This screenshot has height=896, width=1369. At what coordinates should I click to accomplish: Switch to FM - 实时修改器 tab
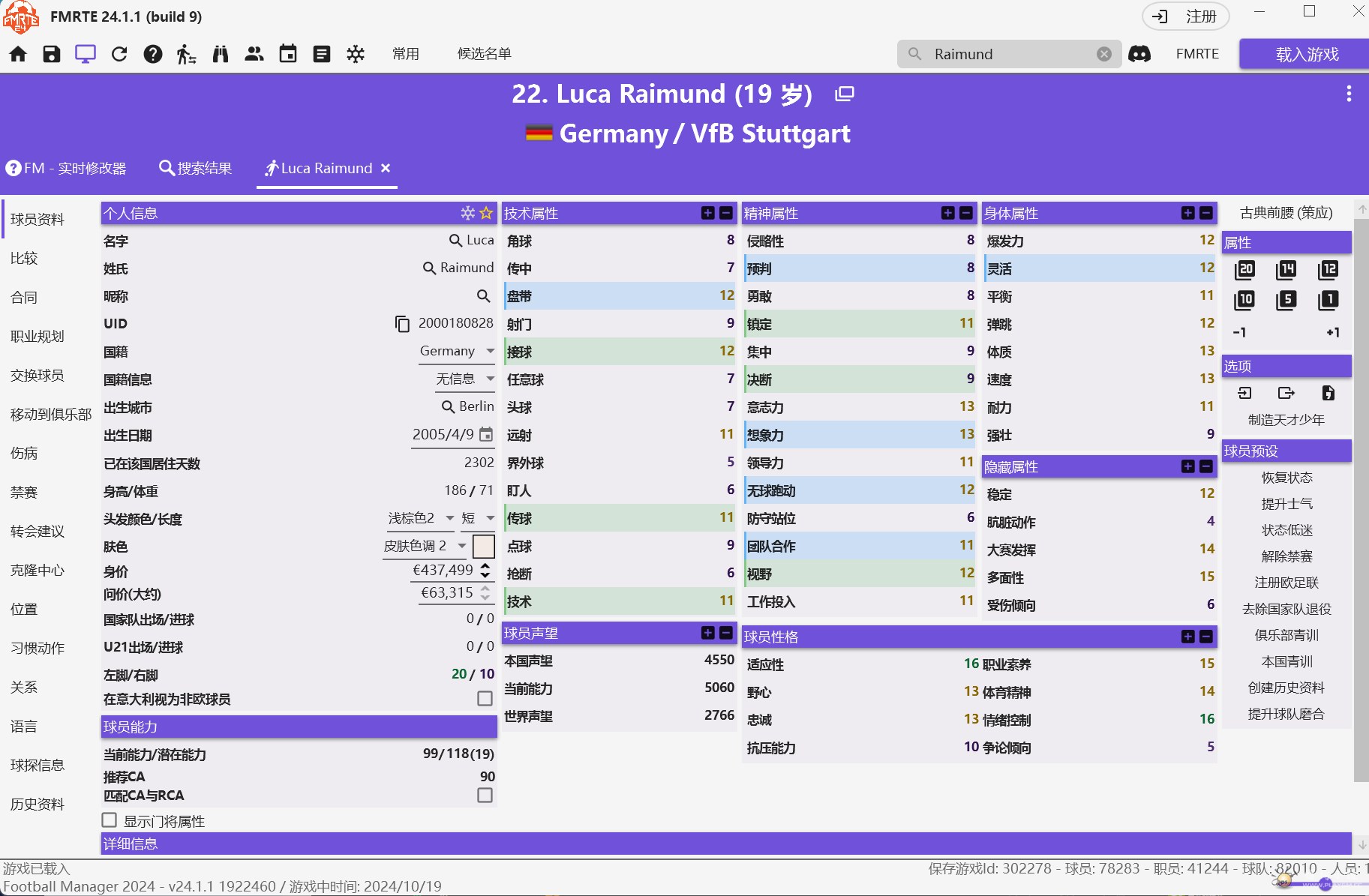(66, 168)
